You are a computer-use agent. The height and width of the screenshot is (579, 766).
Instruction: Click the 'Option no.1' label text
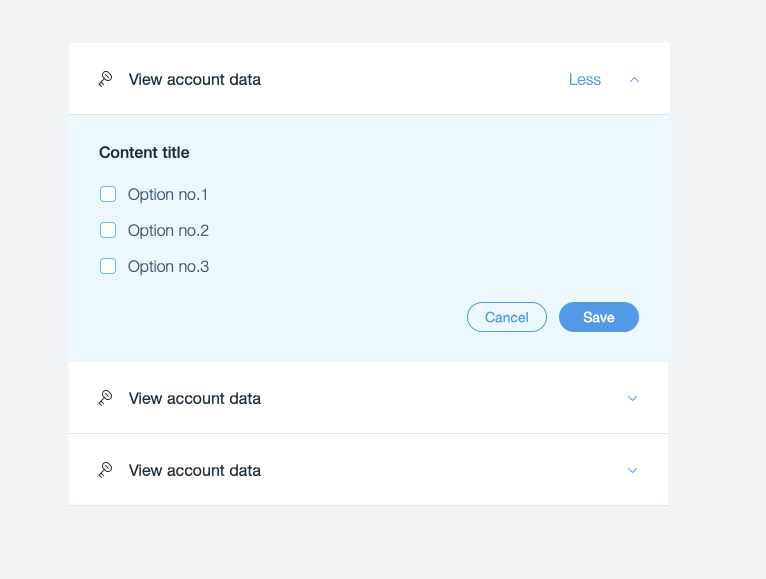click(168, 194)
